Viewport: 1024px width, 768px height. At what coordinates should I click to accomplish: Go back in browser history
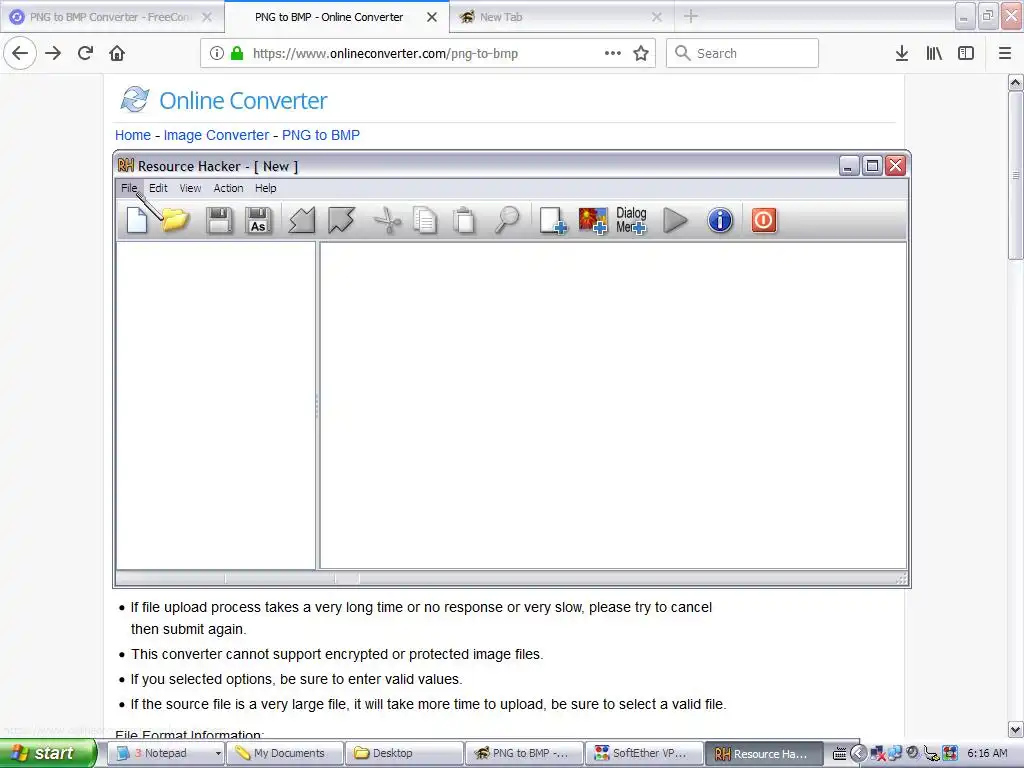20,53
